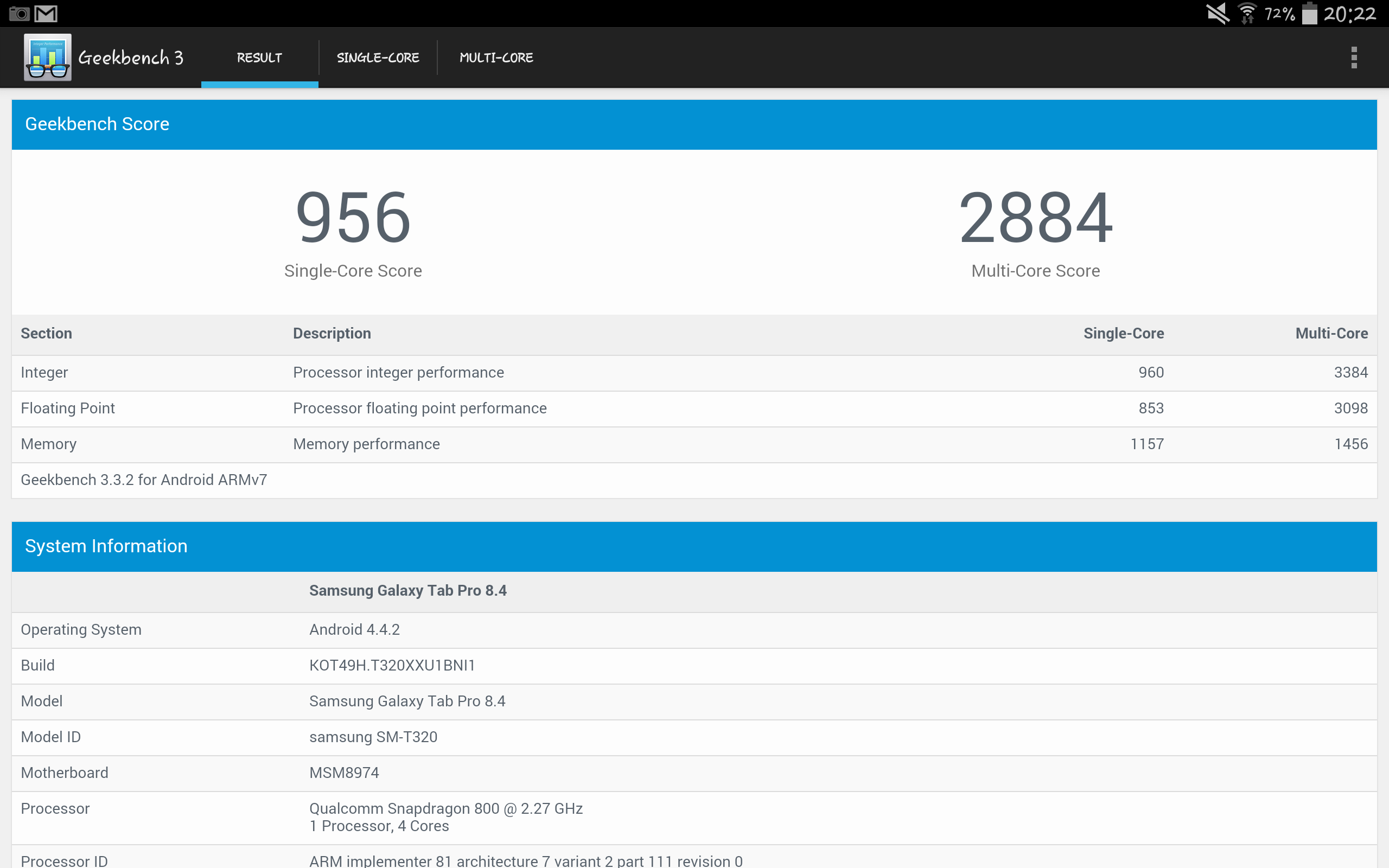Tap the camera screenshot notification icon
The width and height of the screenshot is (1389, 868).
point(20,13)
